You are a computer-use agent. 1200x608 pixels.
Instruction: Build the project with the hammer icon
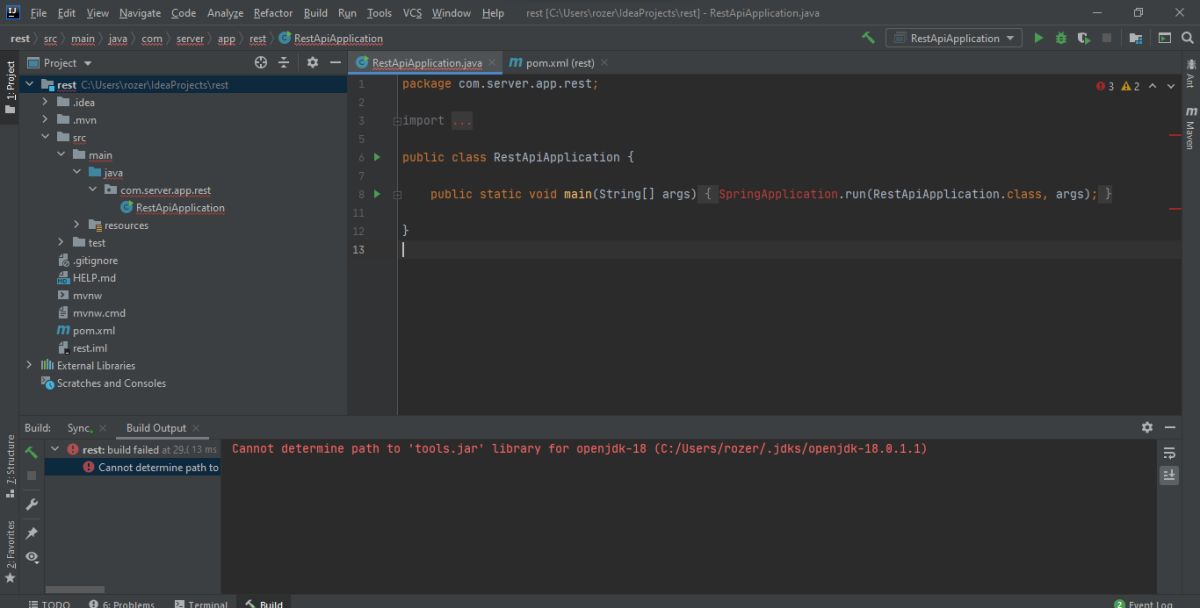pos(868,38)
